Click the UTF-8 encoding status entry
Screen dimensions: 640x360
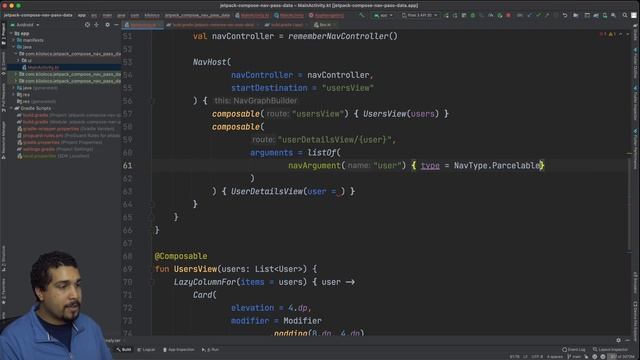(x=537, y=357)
